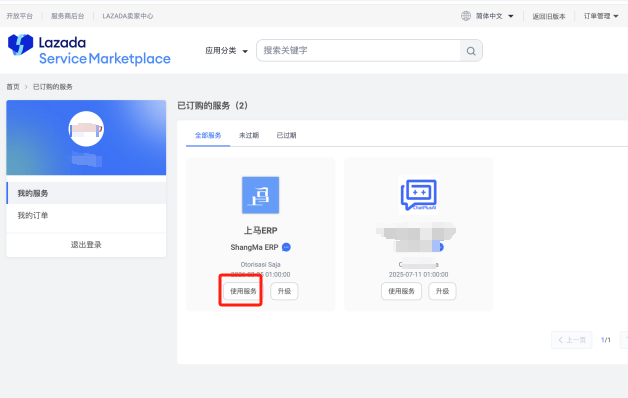Image resolution: width=628 pixels, height=398 pixels.
Task: Click the search magnifier icon
Action: click(471, 51)
